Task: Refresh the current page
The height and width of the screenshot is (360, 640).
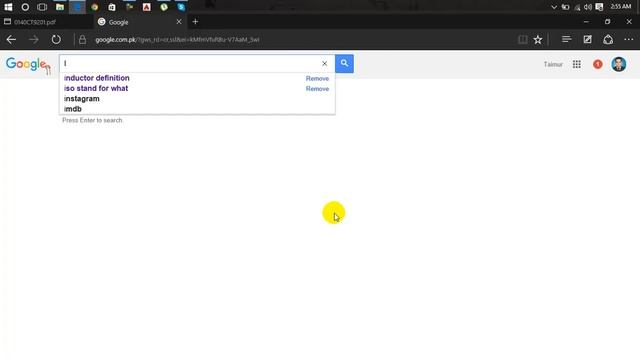Action: (x=56, y=40)
